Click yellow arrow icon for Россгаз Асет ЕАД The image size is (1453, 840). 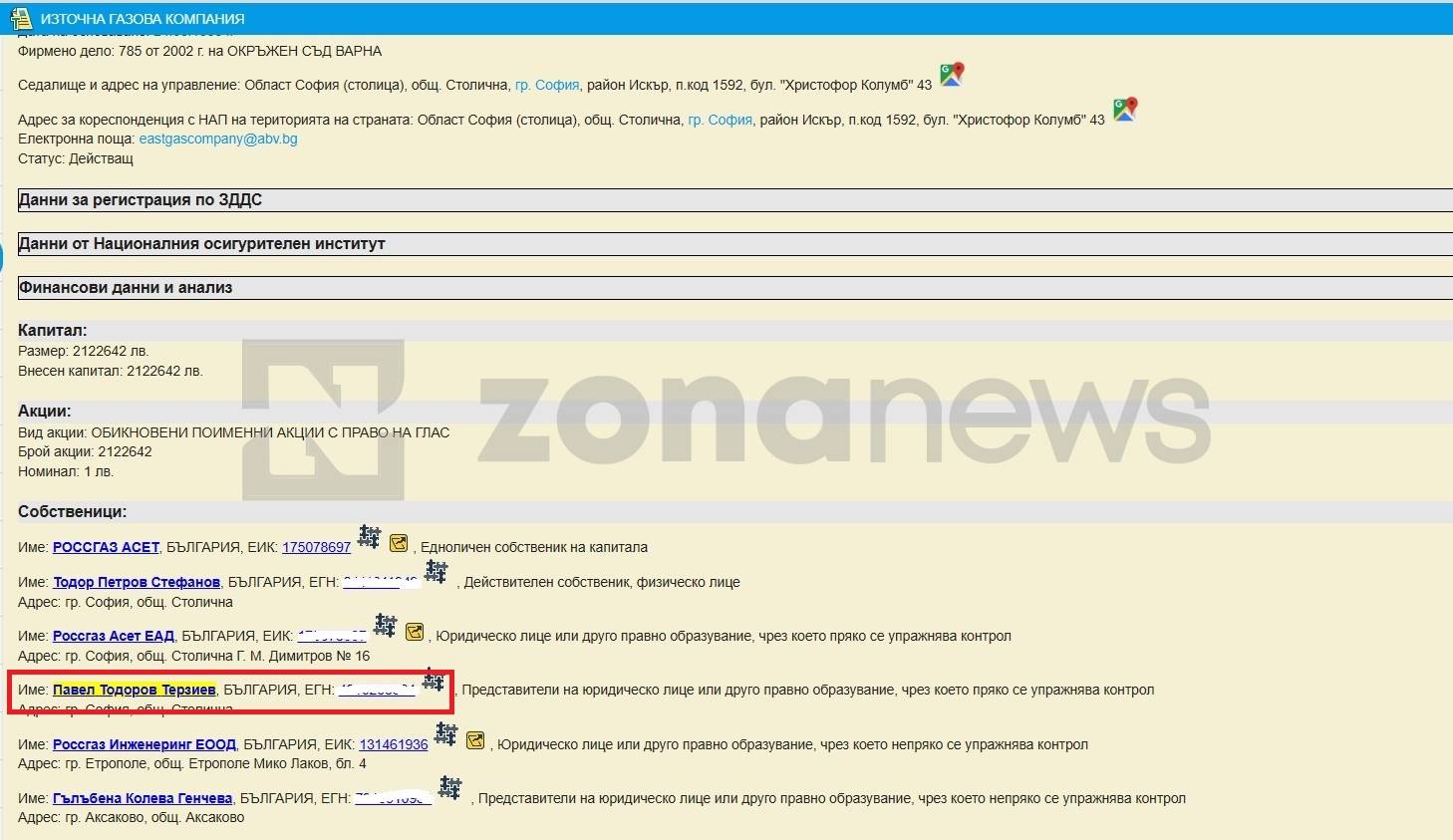click(x=415, y=632)
